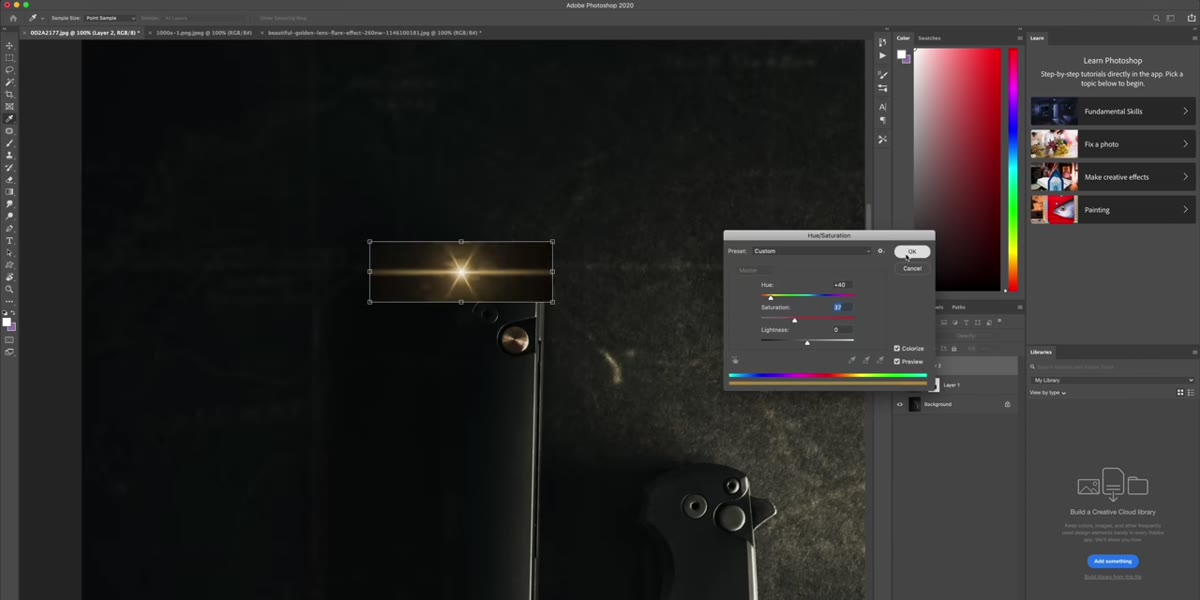Viewport: 1200px width, 600px height.
Task: Switch to the 0D2A2177.jpg document tab
Action: pyautogui.click(x=83, y=33)
